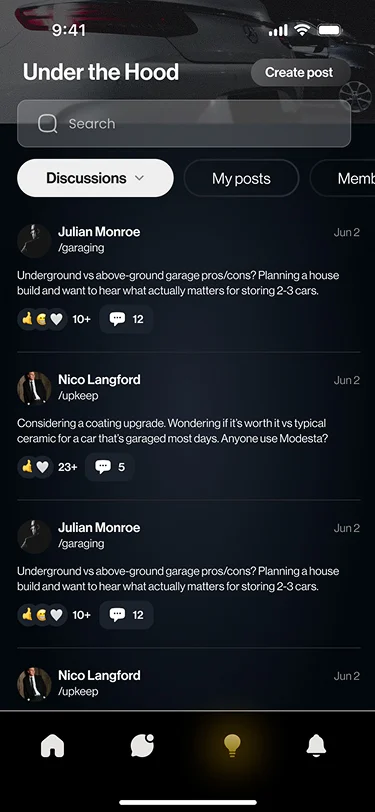View Julian Monroe's avatar on first post
Screen dimensions: 375x812
pyautogui.click(x=34, y=240)
